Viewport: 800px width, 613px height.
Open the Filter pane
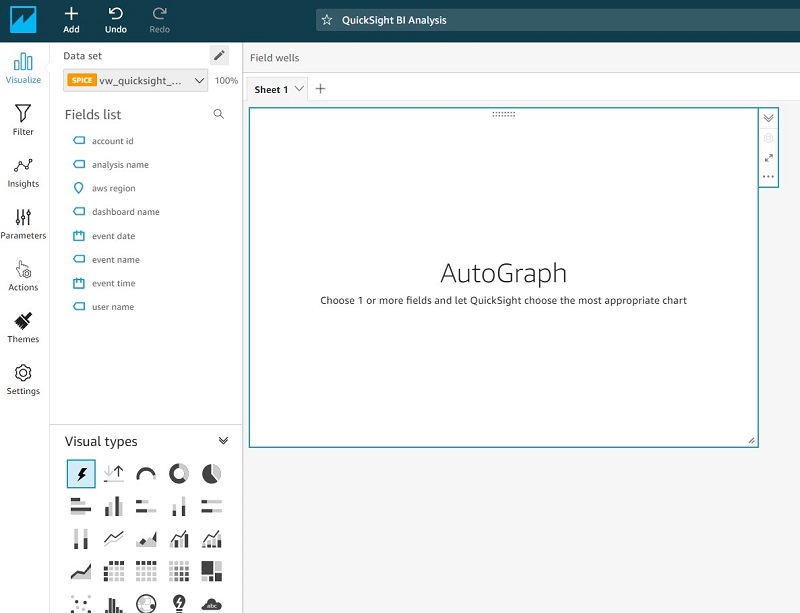(x=23, y=120)
